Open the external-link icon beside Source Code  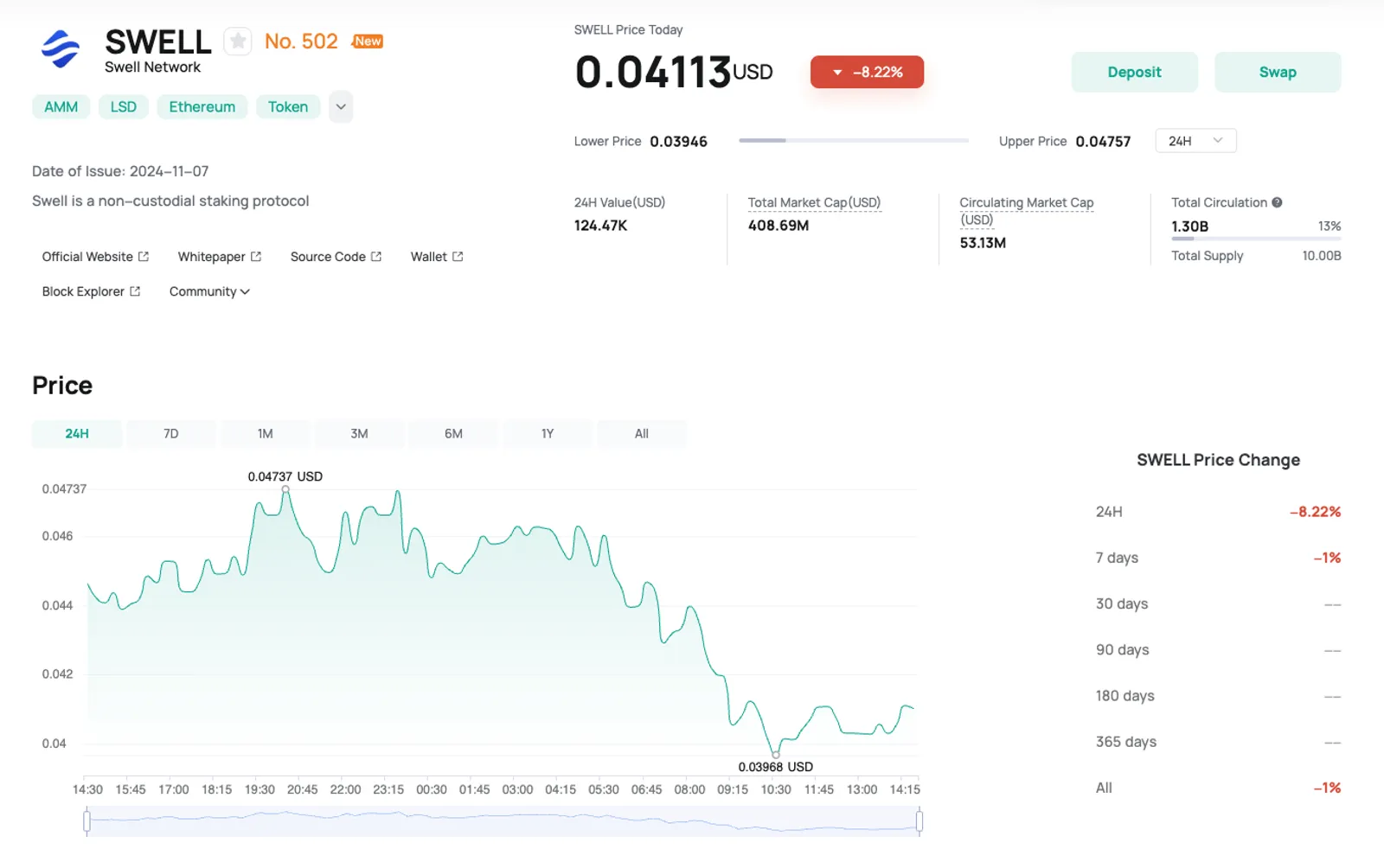pos(376,257)
